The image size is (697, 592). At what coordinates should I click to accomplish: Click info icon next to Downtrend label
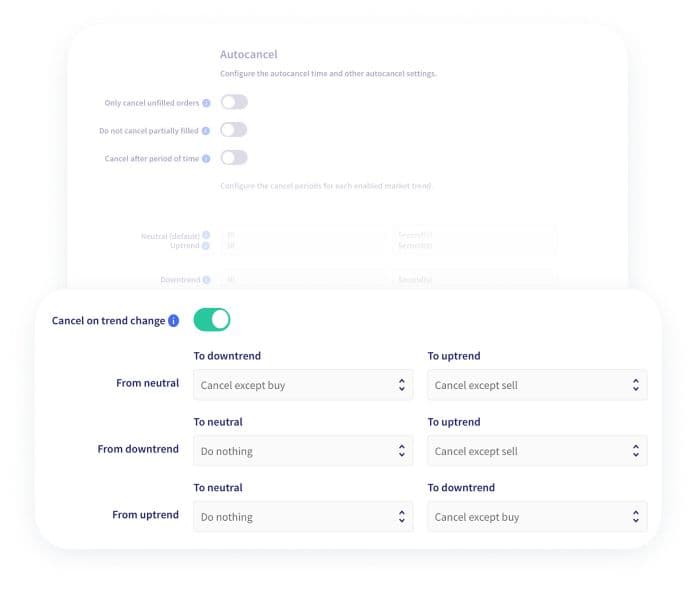(x=206, y=280)
